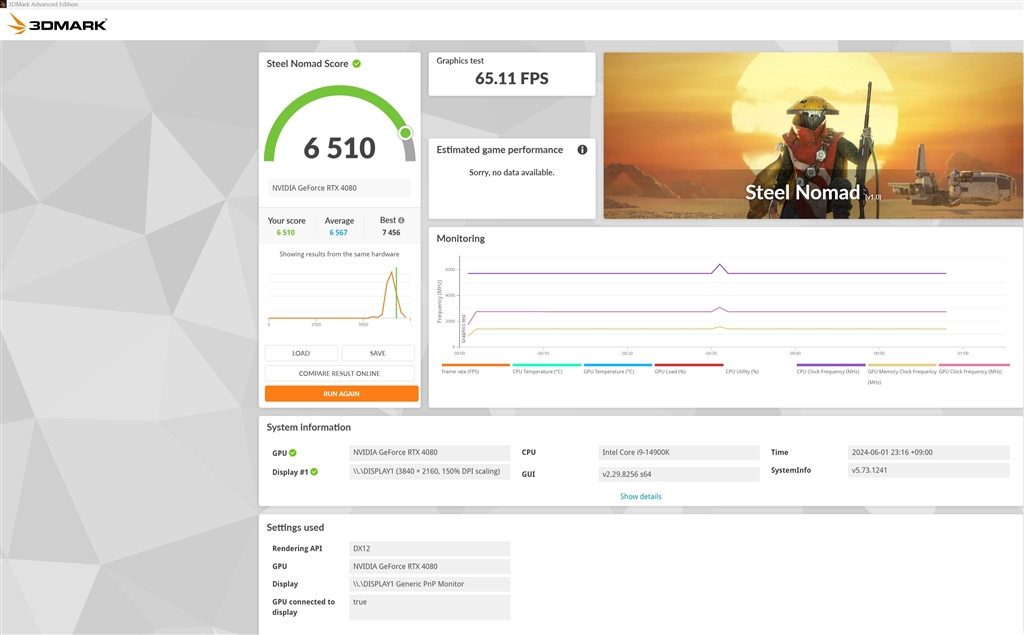Toggle the GPU Clock Frequency legend entry
Image resolution: width=1024 pixels, height=635 pixels.
(973, 369)
